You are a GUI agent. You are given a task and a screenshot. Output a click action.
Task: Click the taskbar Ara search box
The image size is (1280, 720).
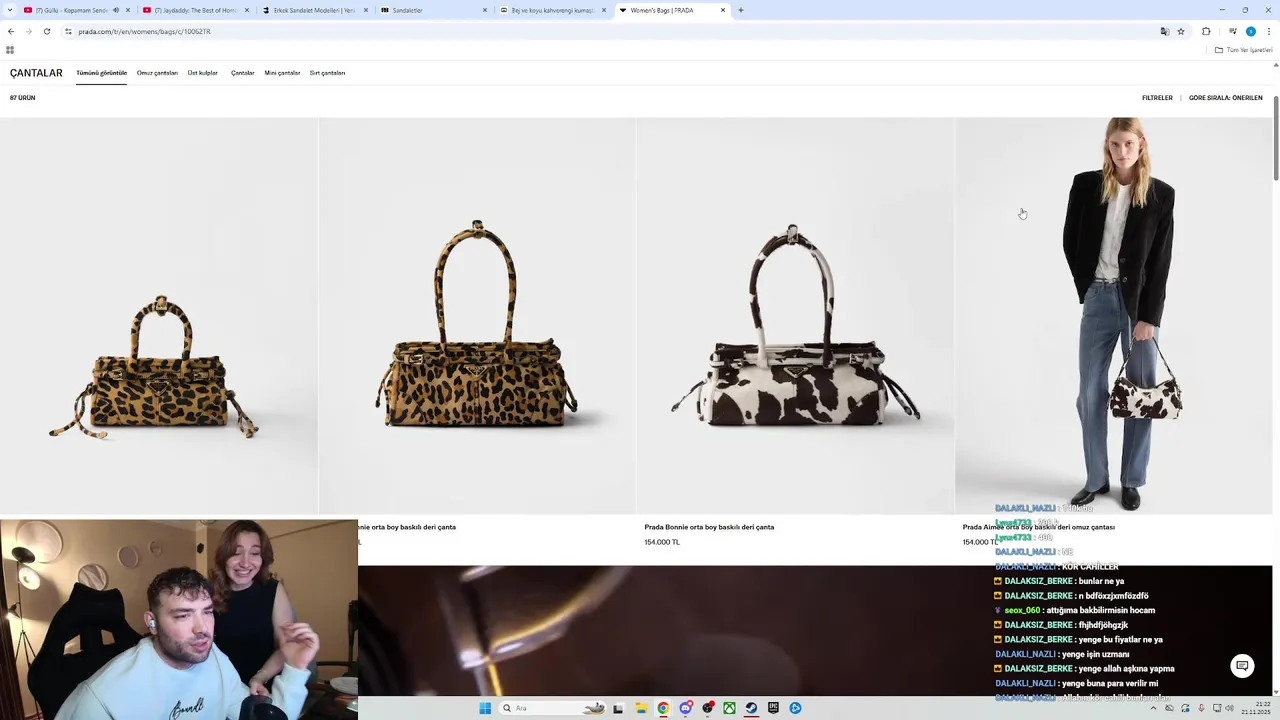(x=552, y=708)
